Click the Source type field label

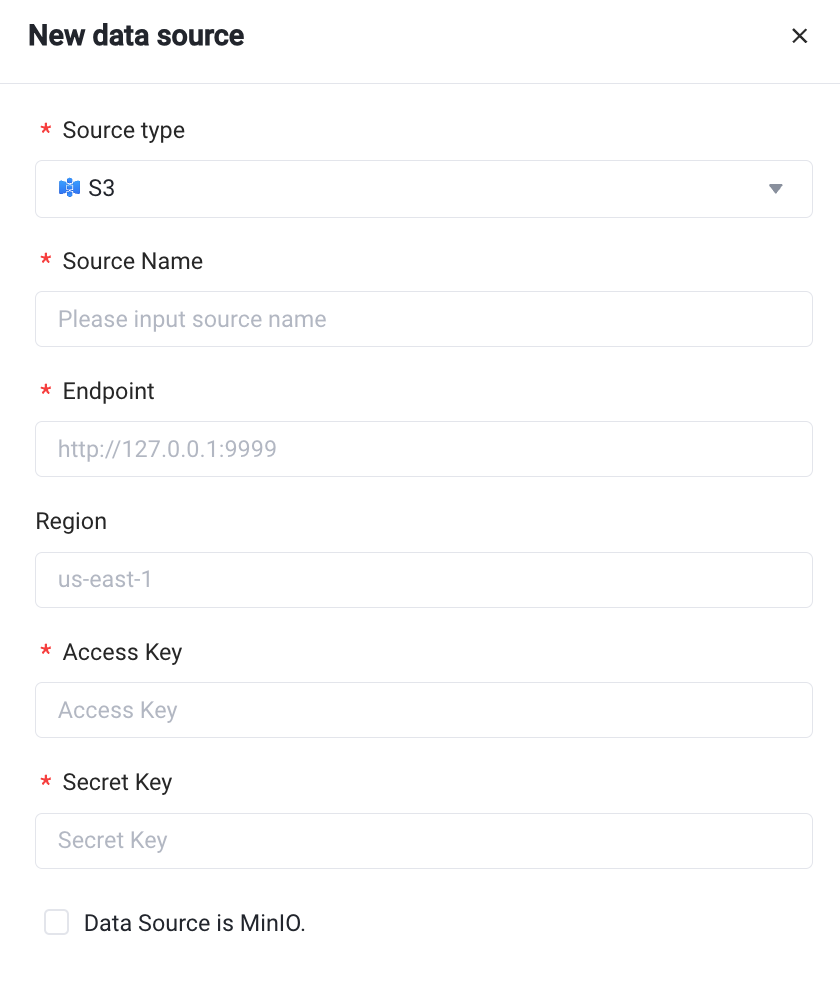pyautogui.click(x=124, y=130)
